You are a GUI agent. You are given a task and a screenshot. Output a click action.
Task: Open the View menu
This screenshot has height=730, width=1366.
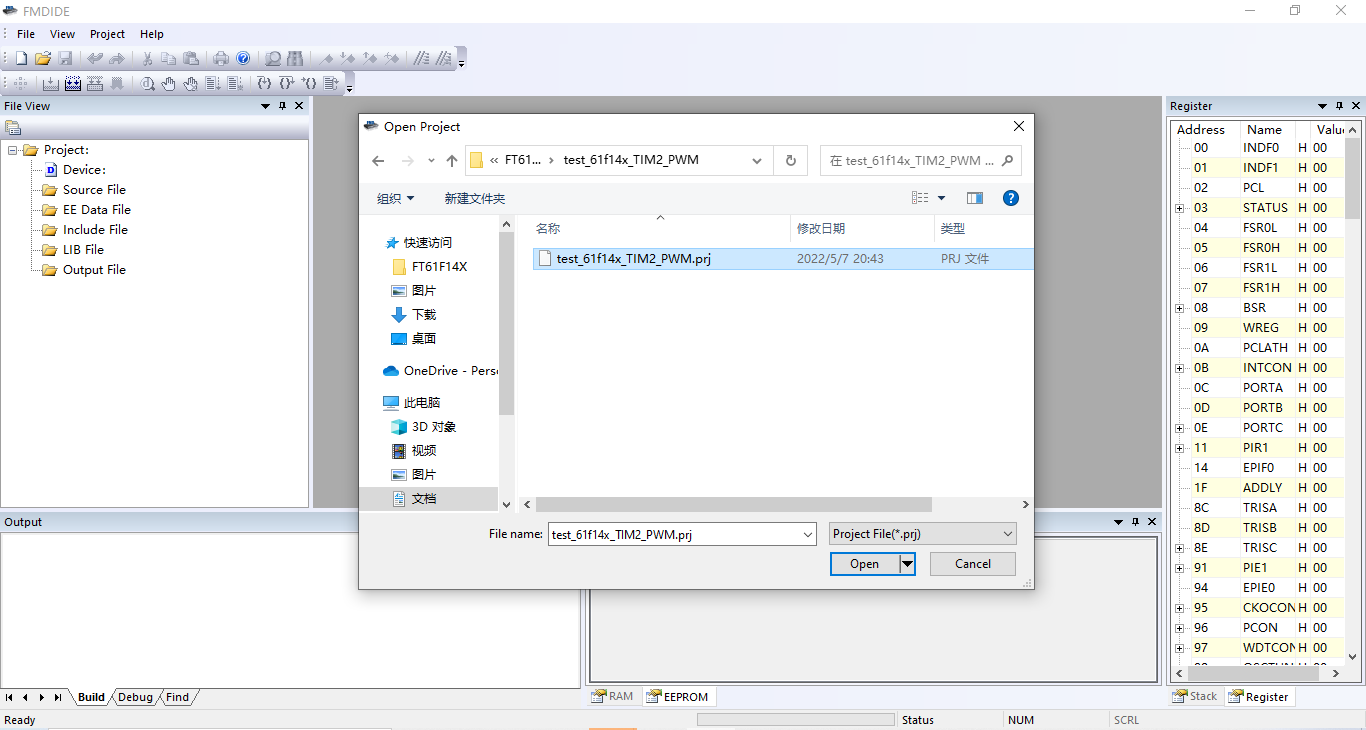62,34
